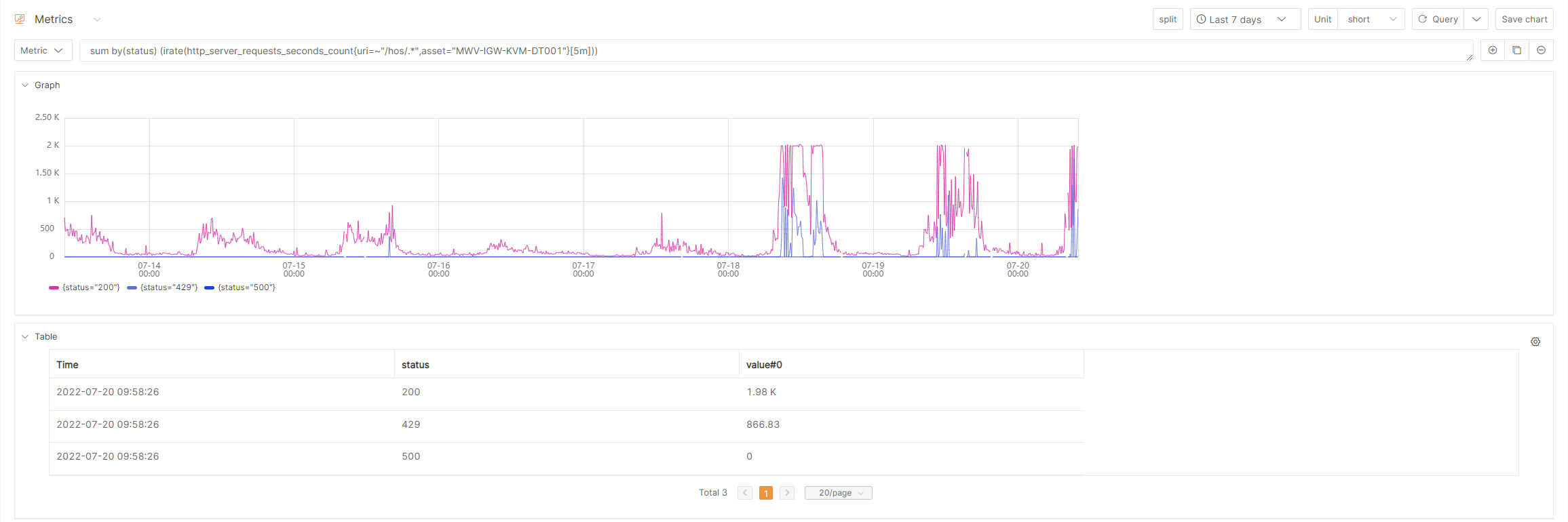
Task: Select page 1 in table pagination
Action: point(766,493)
